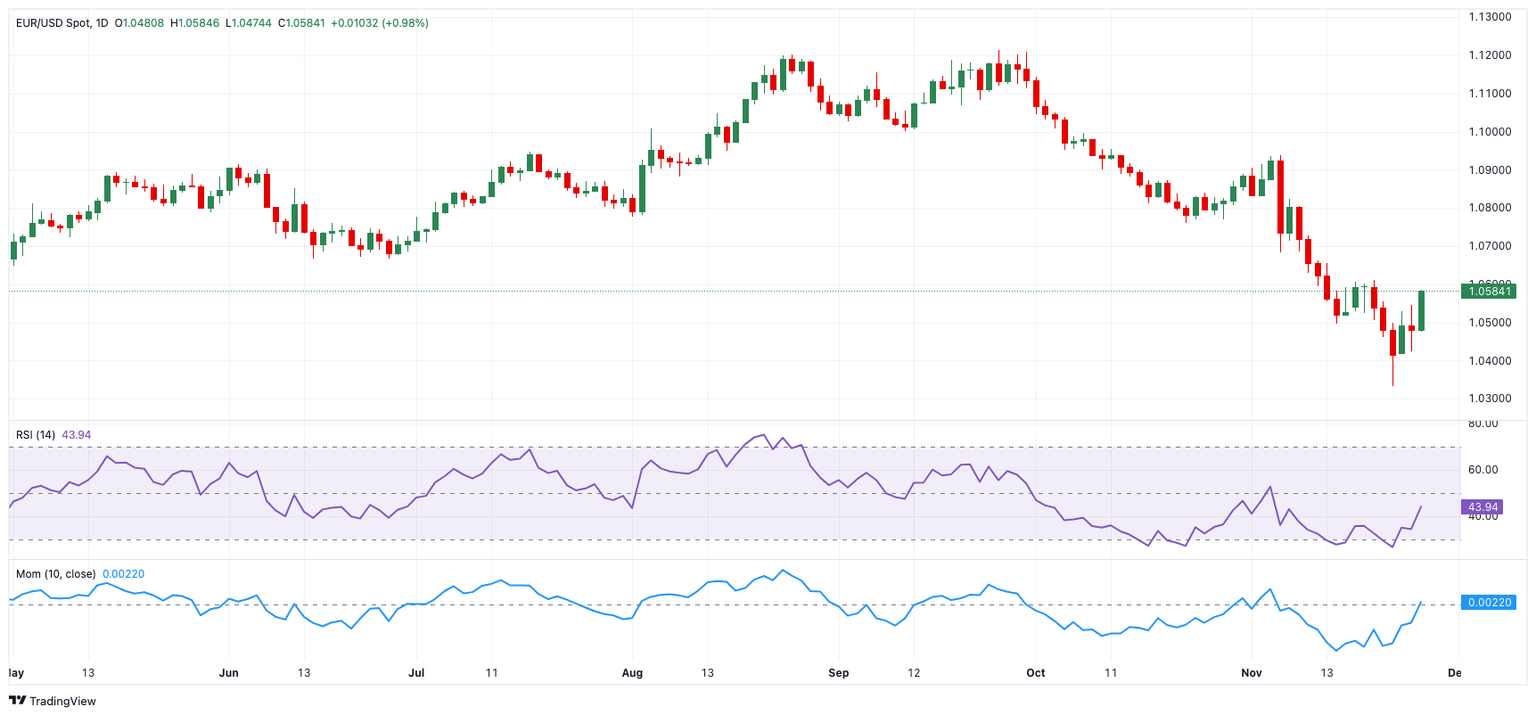Click the RSI (14) indicator title
This screenshot has width=1536, height=716.
[36, 435]
